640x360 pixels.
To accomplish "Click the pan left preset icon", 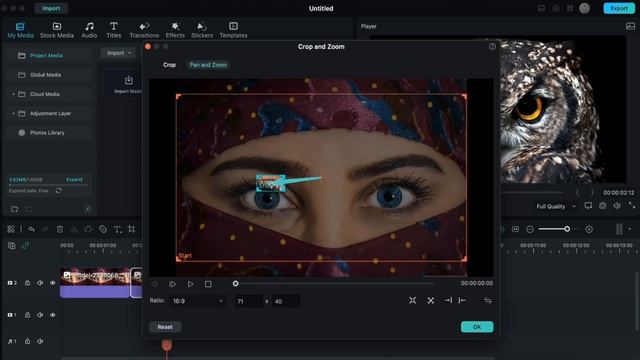I will click(462, 300).
